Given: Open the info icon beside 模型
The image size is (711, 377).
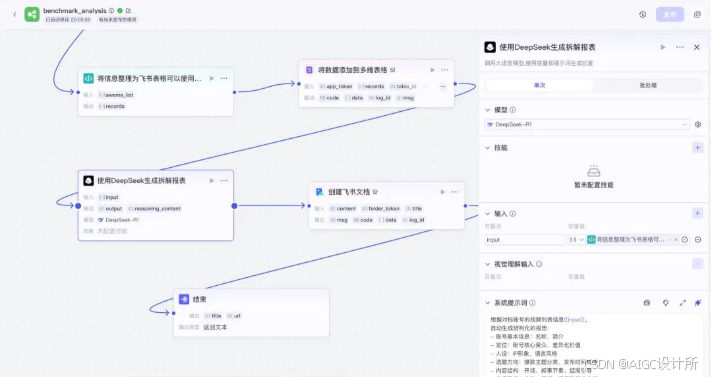Looking at the screenshot, I should [513, 110].
